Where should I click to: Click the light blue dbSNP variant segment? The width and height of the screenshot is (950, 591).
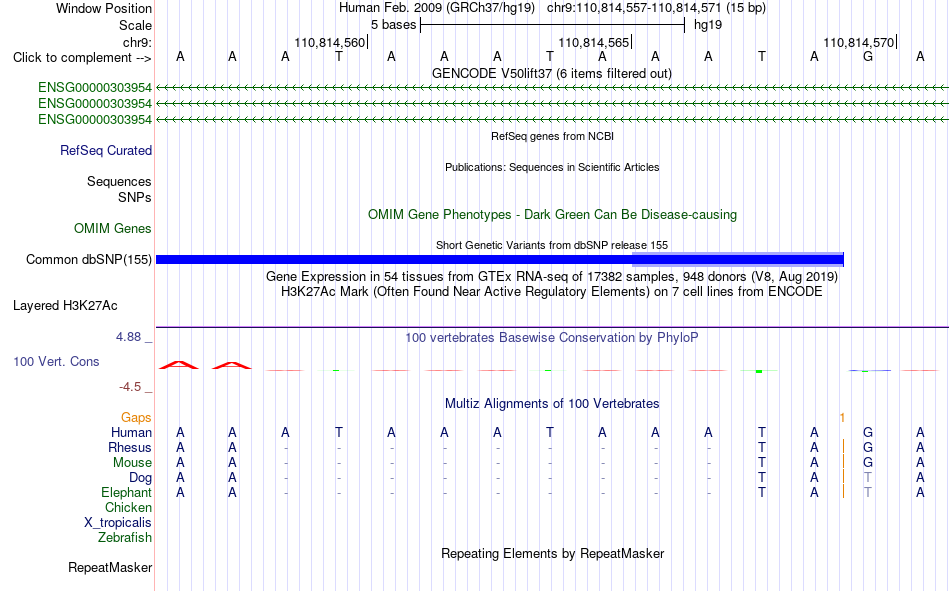[738, 259]
